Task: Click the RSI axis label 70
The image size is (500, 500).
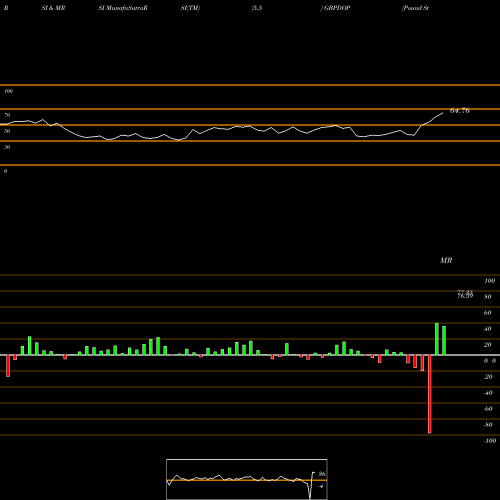Action: pyautogui.click(x=7, y=115)
